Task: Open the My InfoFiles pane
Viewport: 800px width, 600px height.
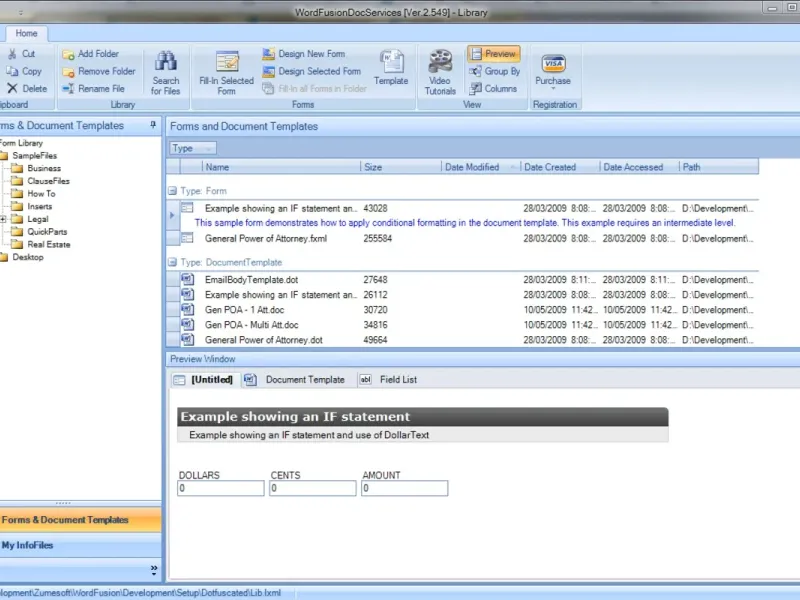Action: pos(28,545)
